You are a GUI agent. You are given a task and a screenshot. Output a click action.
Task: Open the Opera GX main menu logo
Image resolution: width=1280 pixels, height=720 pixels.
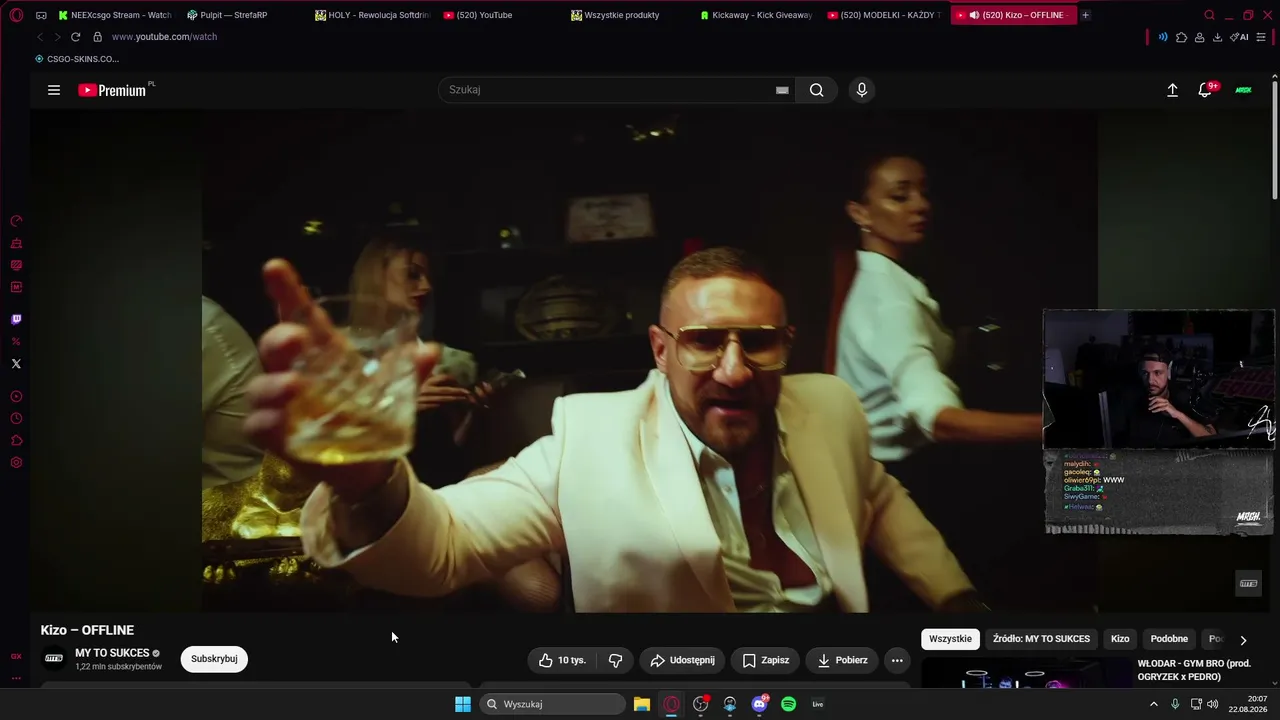[16, 15]
